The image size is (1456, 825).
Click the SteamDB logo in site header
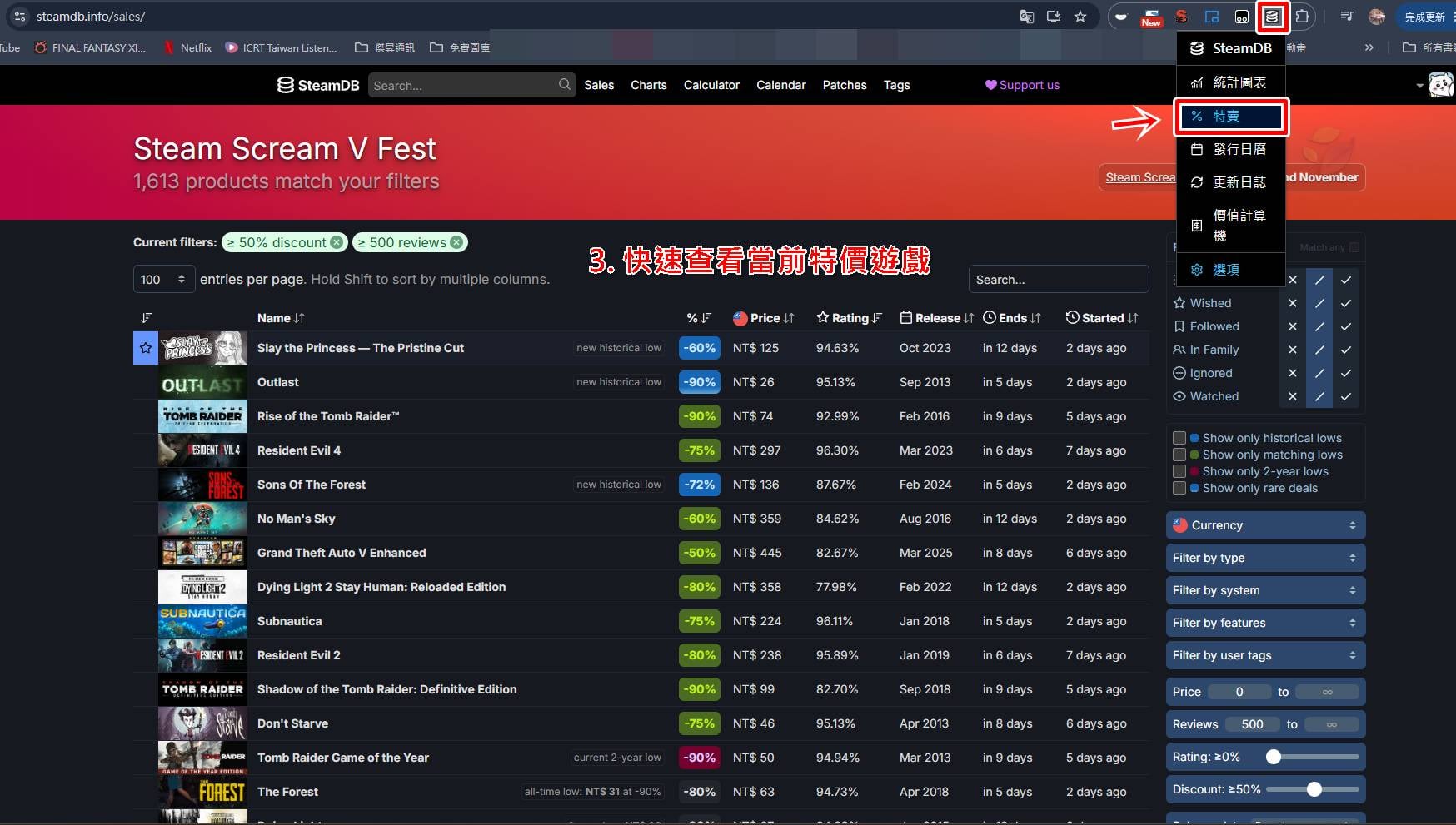tap(318, 85)
